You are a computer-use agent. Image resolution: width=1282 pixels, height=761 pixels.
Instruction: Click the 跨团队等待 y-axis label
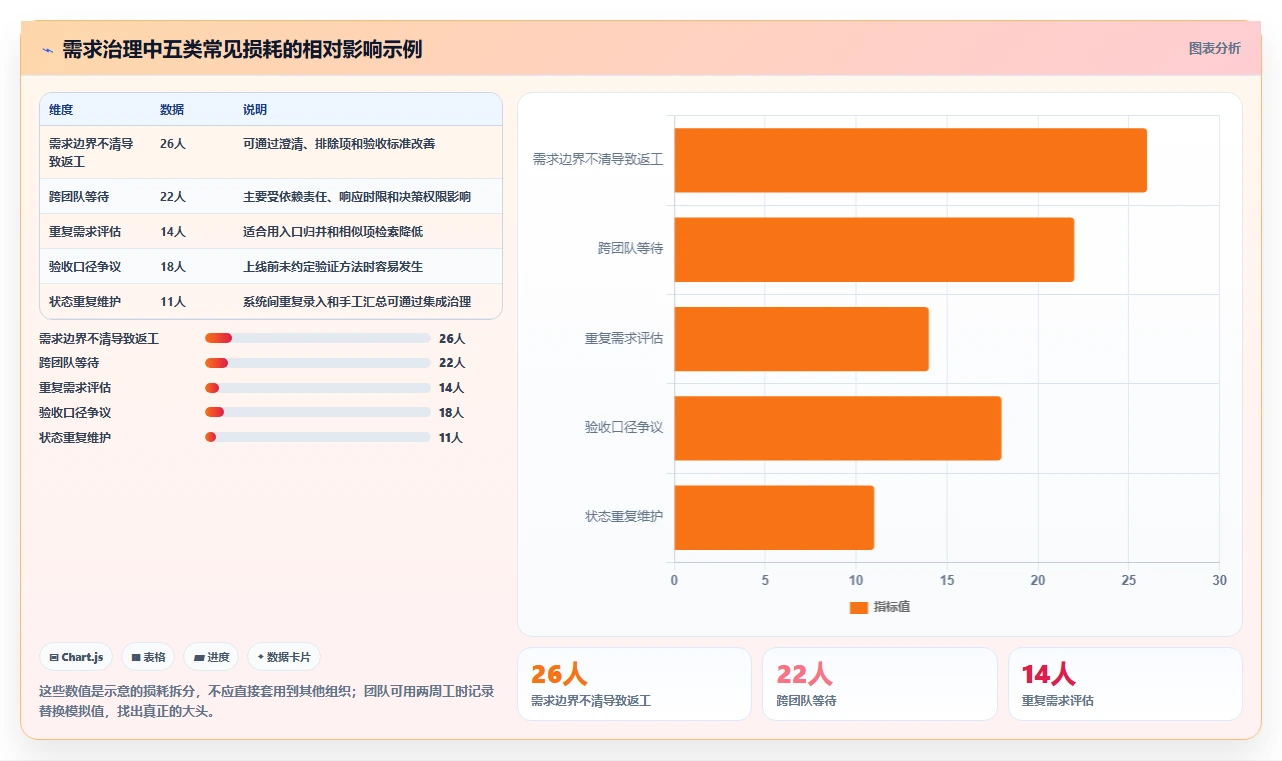click(x=631, y=248)
